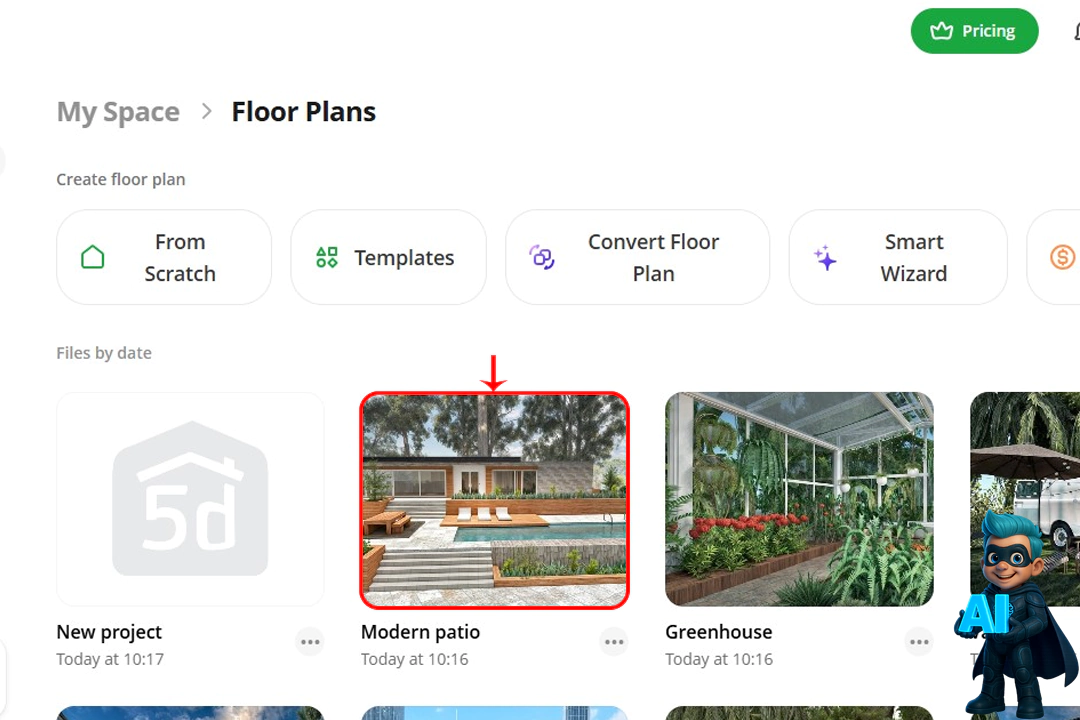This screenshot has width=1080, height=720.
Task: Select the Floor Plans breadcrumb heading
Action: [303, 111]
